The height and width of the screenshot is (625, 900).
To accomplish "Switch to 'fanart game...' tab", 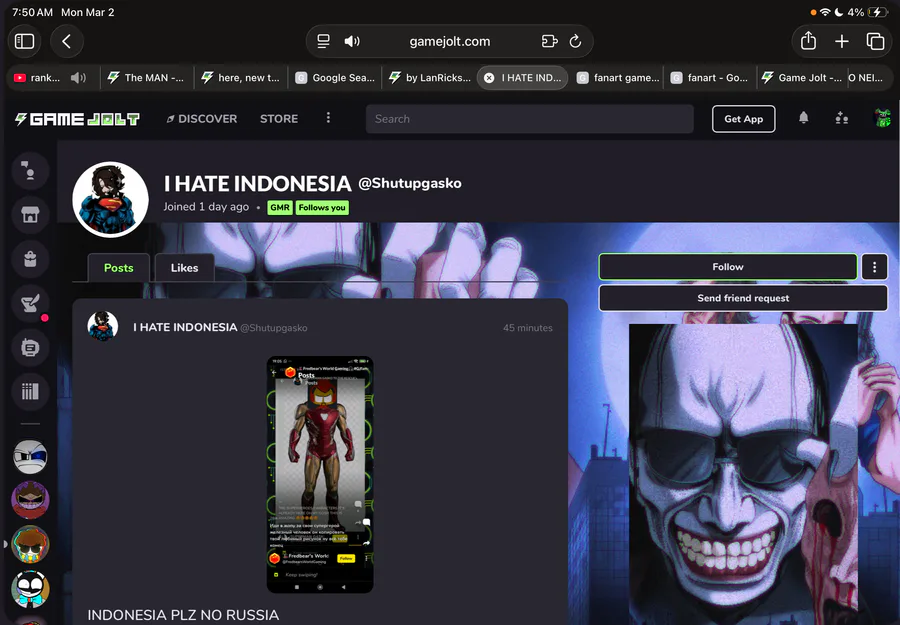I will [618, 77].
